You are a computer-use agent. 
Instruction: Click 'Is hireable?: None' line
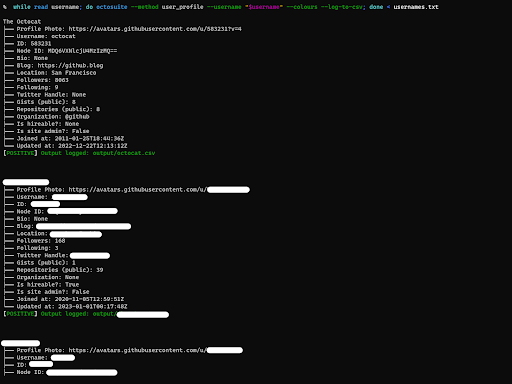point(48,124)
